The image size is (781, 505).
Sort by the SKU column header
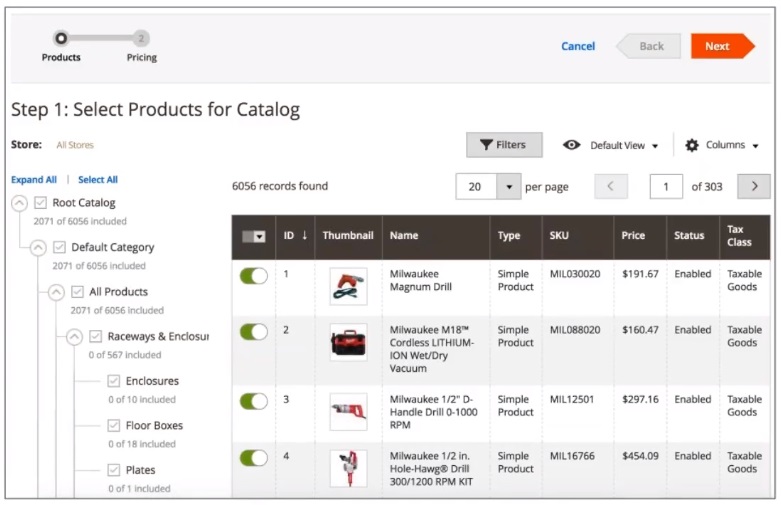coord(559,235)
